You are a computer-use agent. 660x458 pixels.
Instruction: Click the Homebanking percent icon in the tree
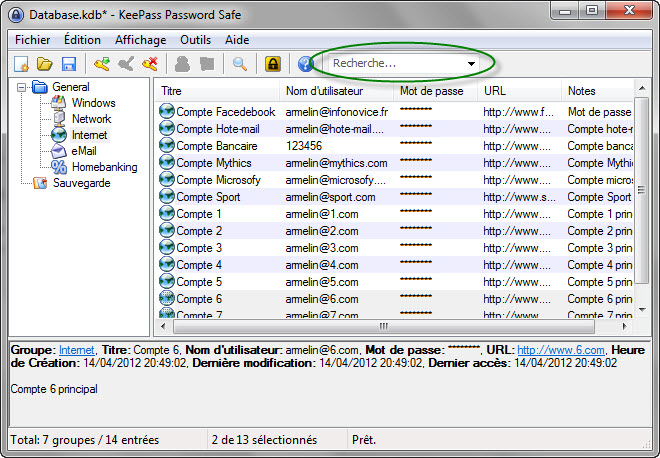(59, 167)
